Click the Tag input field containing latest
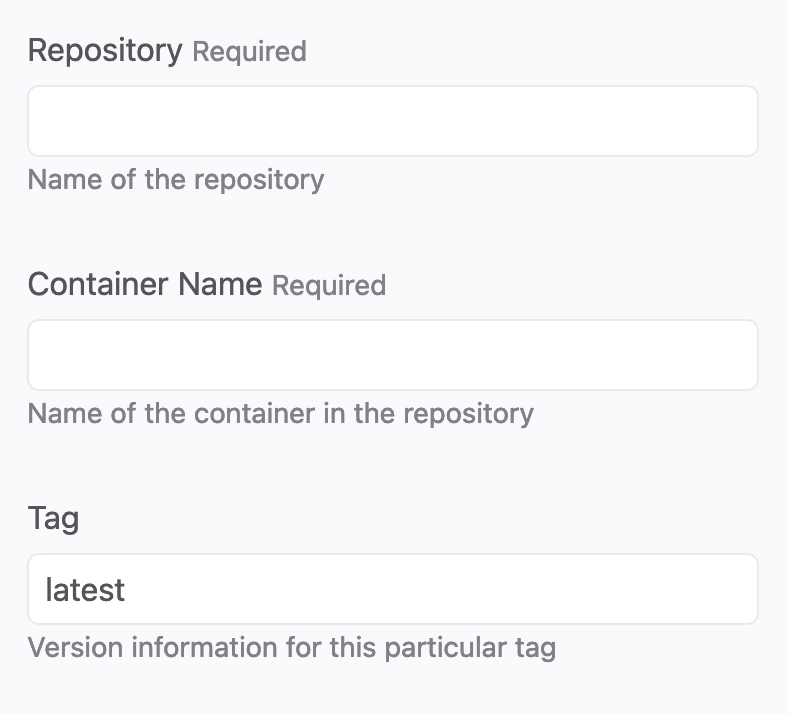 (x=392, y=589)
